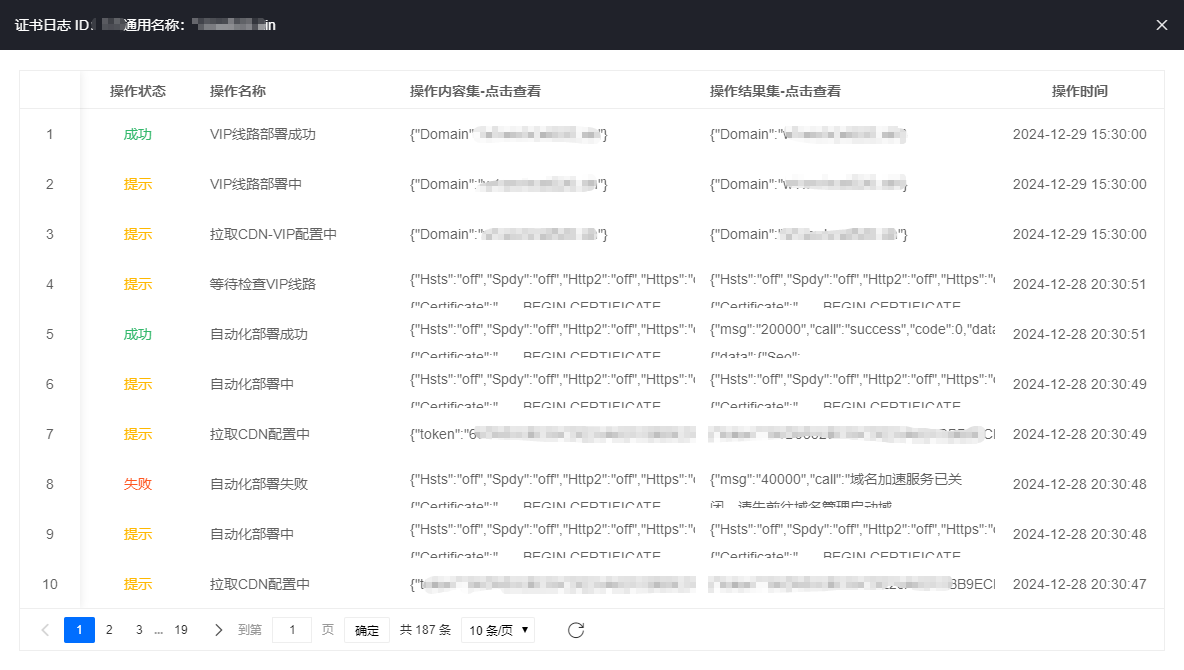Focus the page number input field

pos(292,630)
